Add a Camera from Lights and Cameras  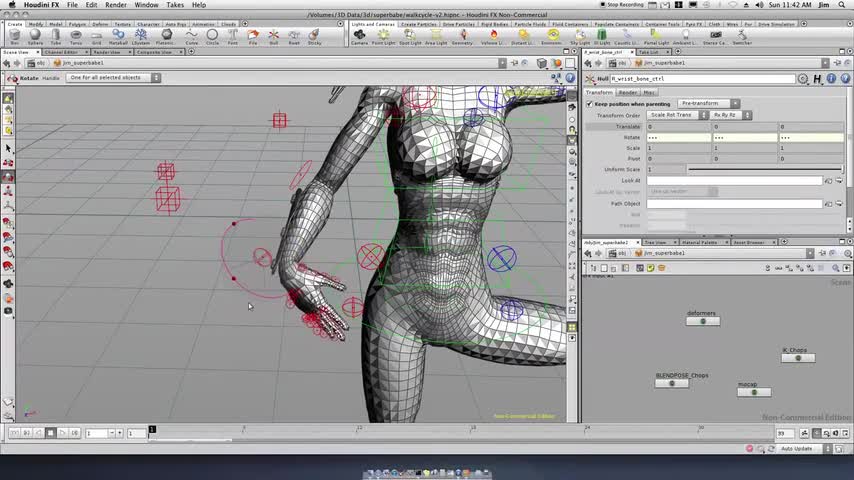pos(359,36)
